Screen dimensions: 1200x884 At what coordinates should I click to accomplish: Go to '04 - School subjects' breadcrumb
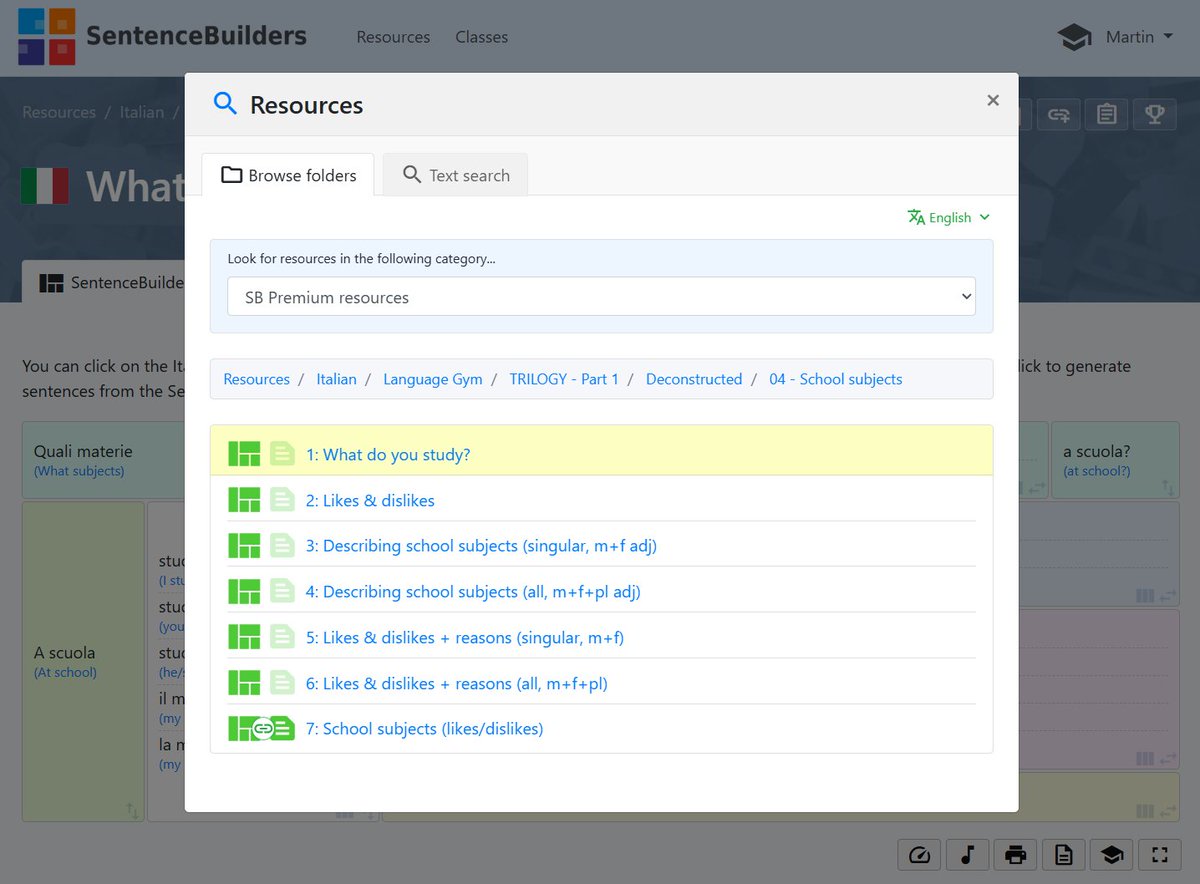point(835,379)
